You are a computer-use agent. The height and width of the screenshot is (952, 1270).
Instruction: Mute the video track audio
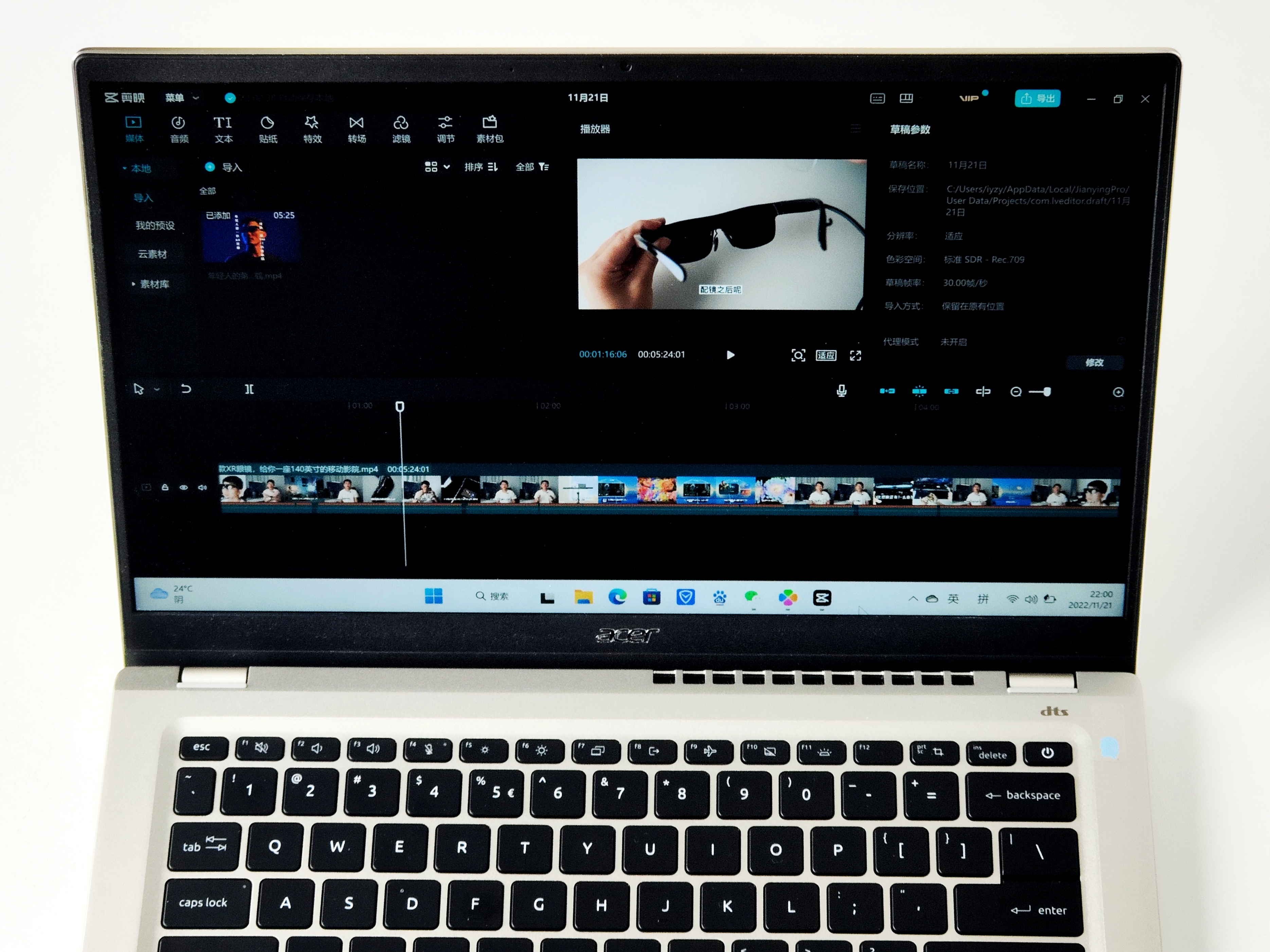(x=202, y=487)
